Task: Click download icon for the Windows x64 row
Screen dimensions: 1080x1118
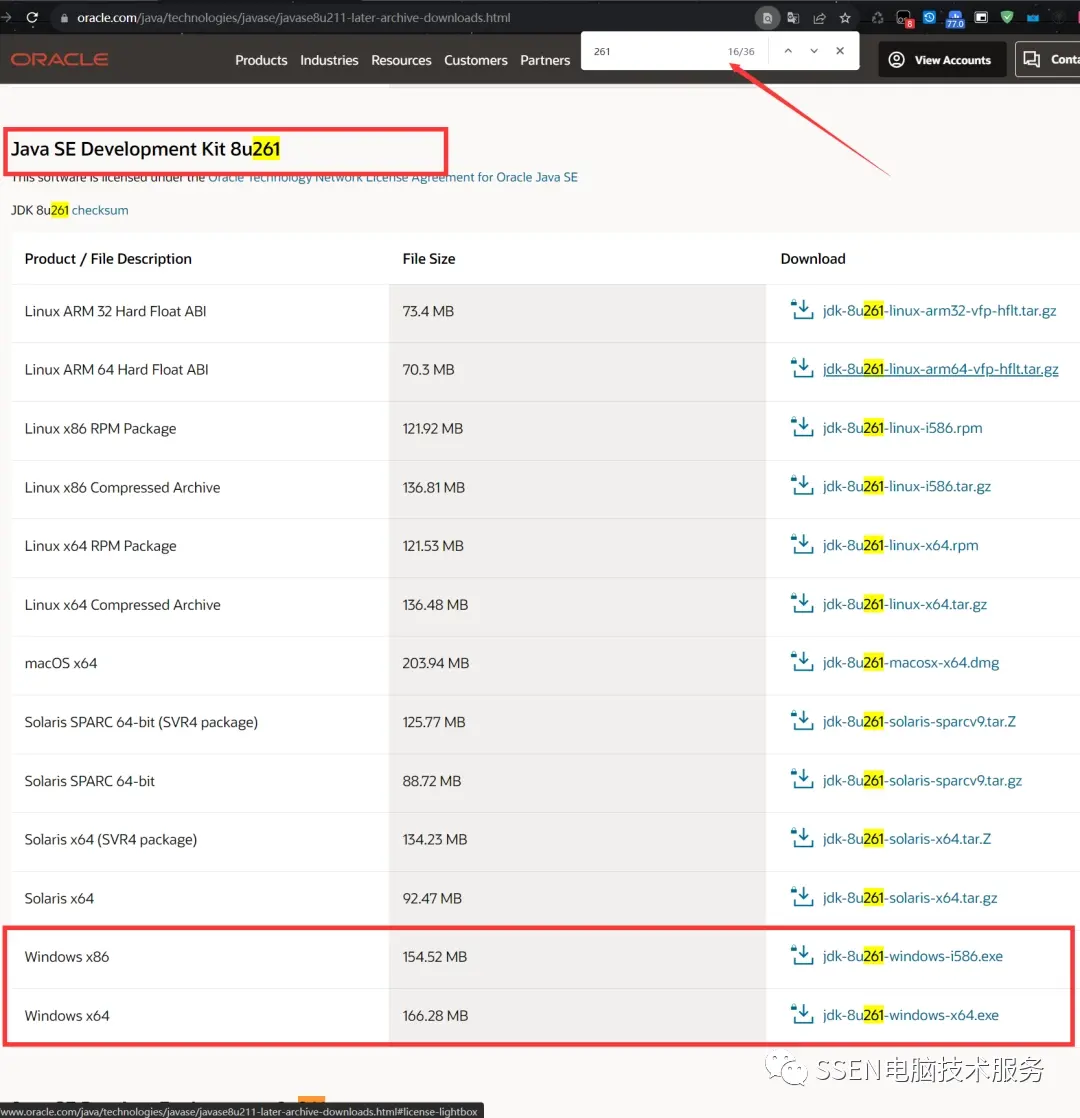Action: 802,1014
